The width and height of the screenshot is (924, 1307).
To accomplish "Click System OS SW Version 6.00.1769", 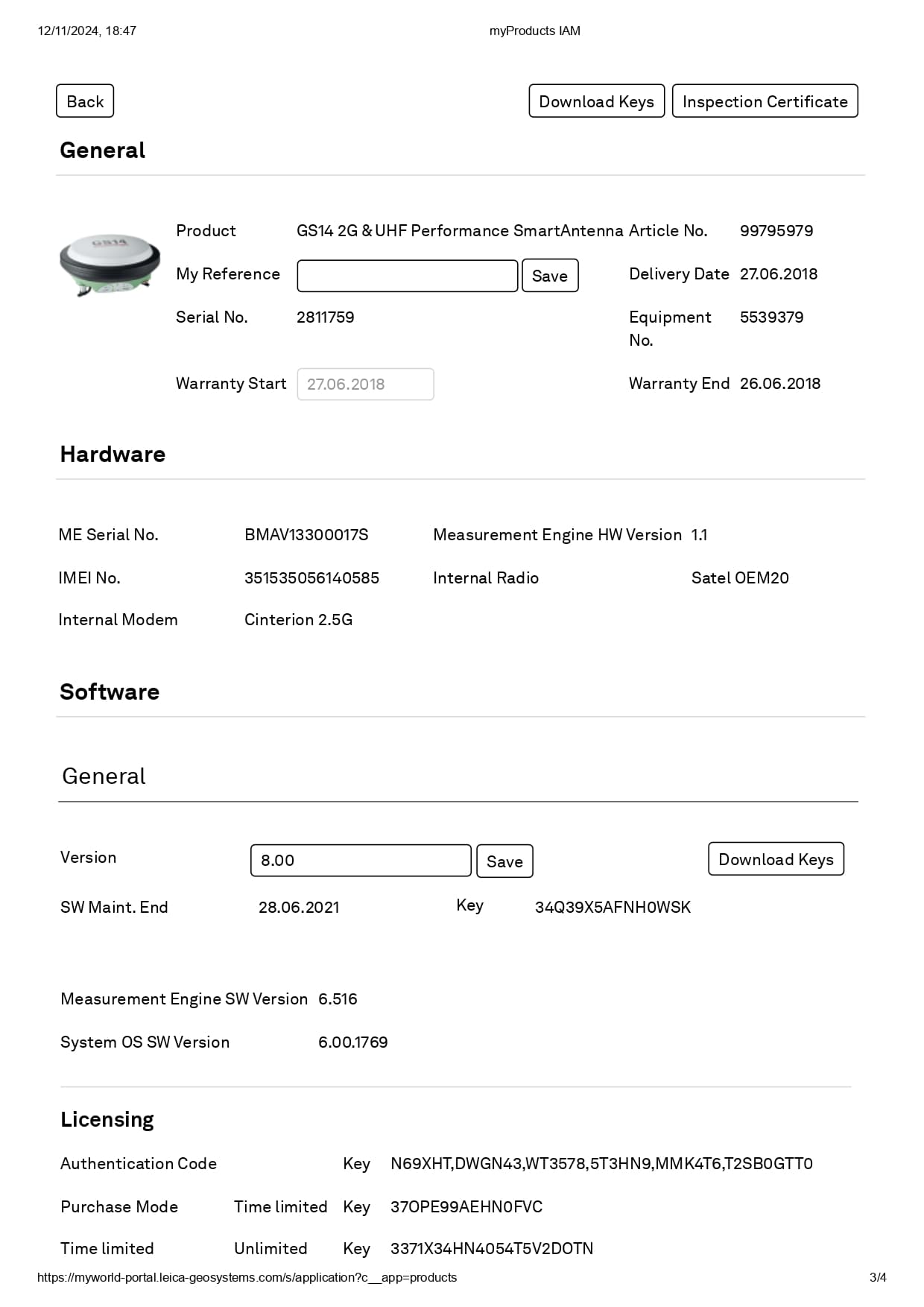I will [353, 1042].
